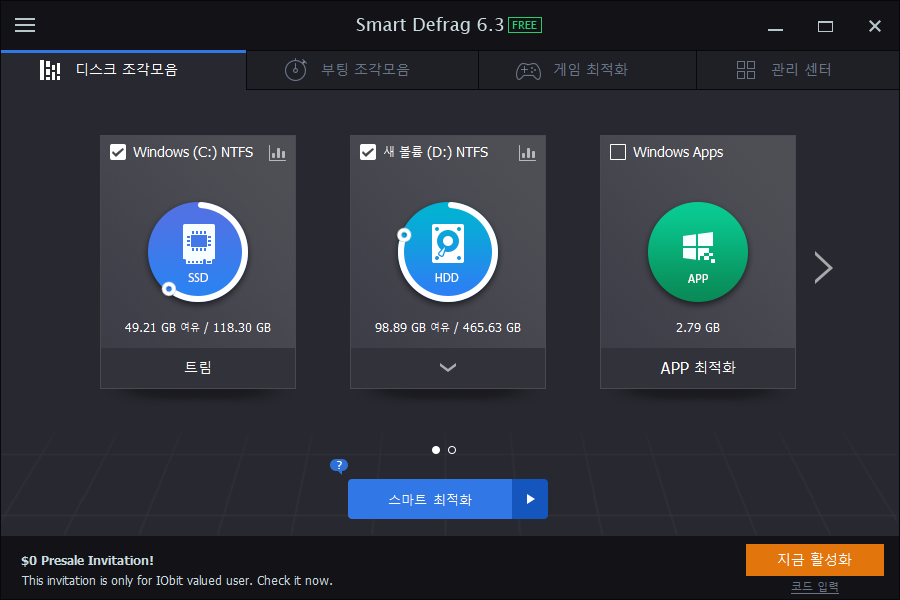Click APP 최적화 under Windows Apps
900x600 pixels.
click(698, 367)
